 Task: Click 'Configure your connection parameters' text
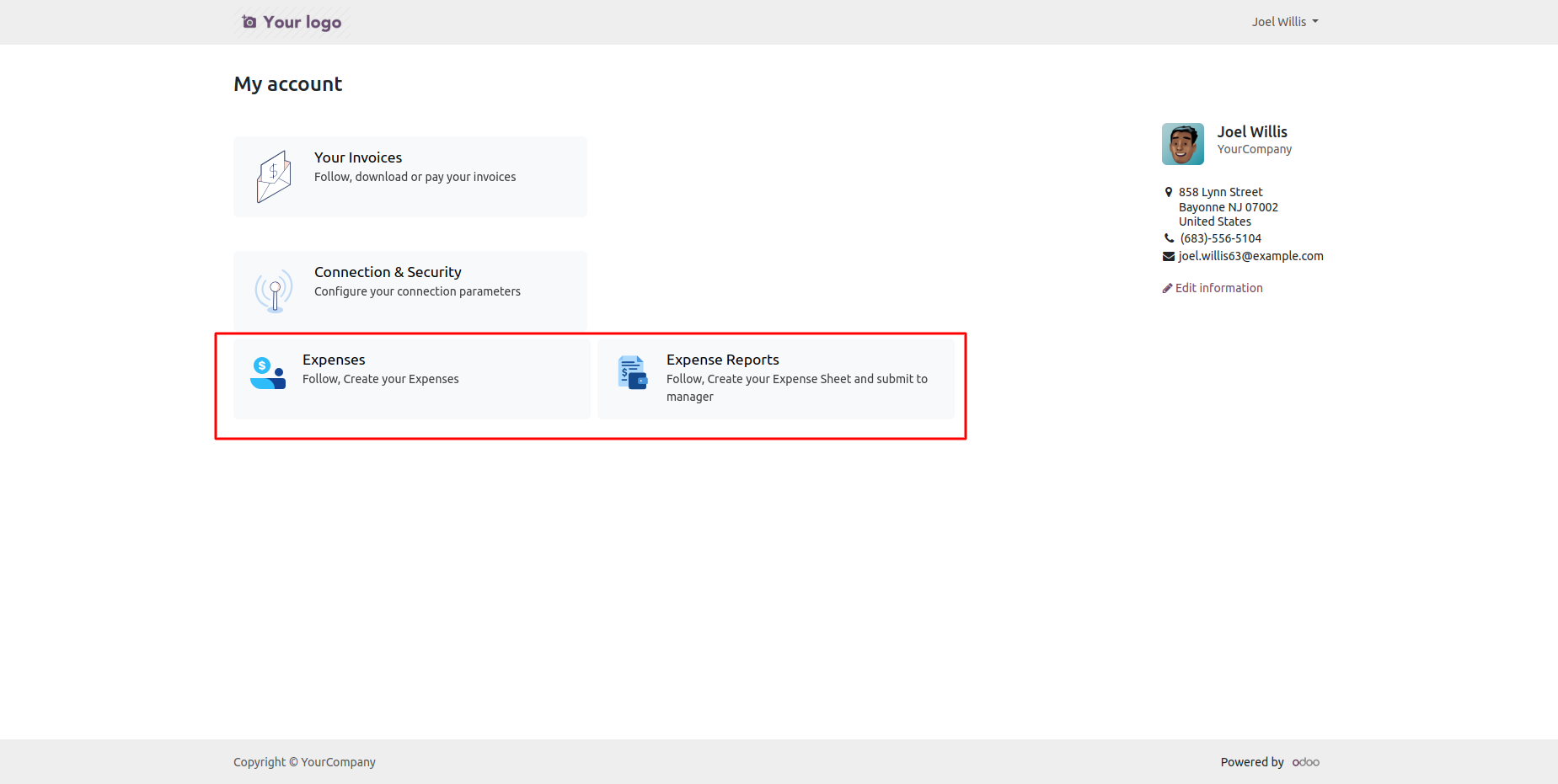click(417, 291)
